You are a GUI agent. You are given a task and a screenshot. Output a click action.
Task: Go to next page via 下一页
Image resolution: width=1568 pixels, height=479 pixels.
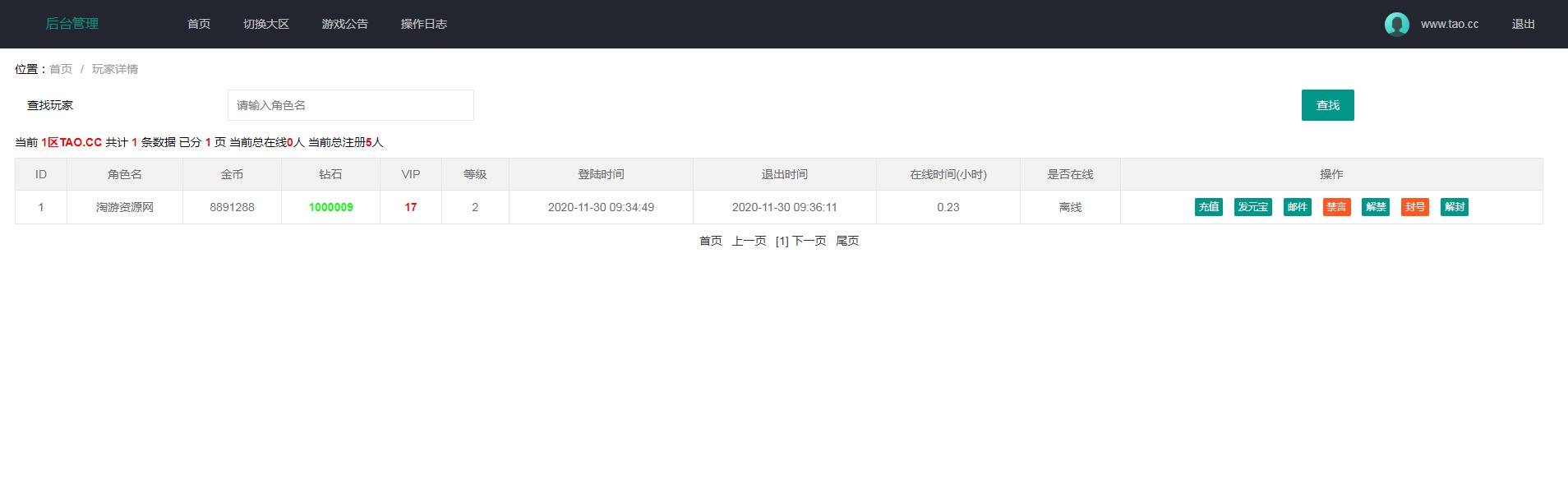[x=809, y=241]
